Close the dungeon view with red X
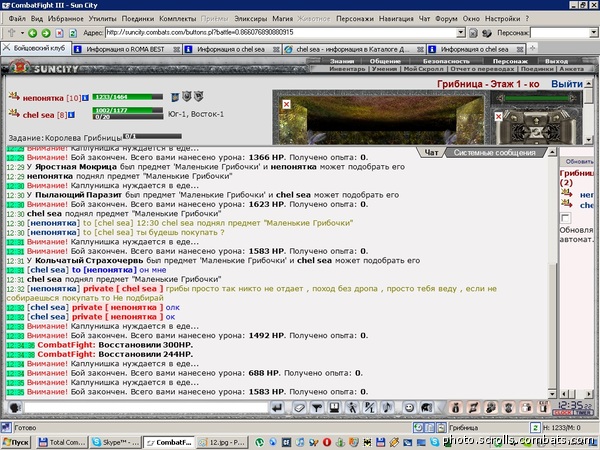600x450 pixels. click(x=286, y=104)
